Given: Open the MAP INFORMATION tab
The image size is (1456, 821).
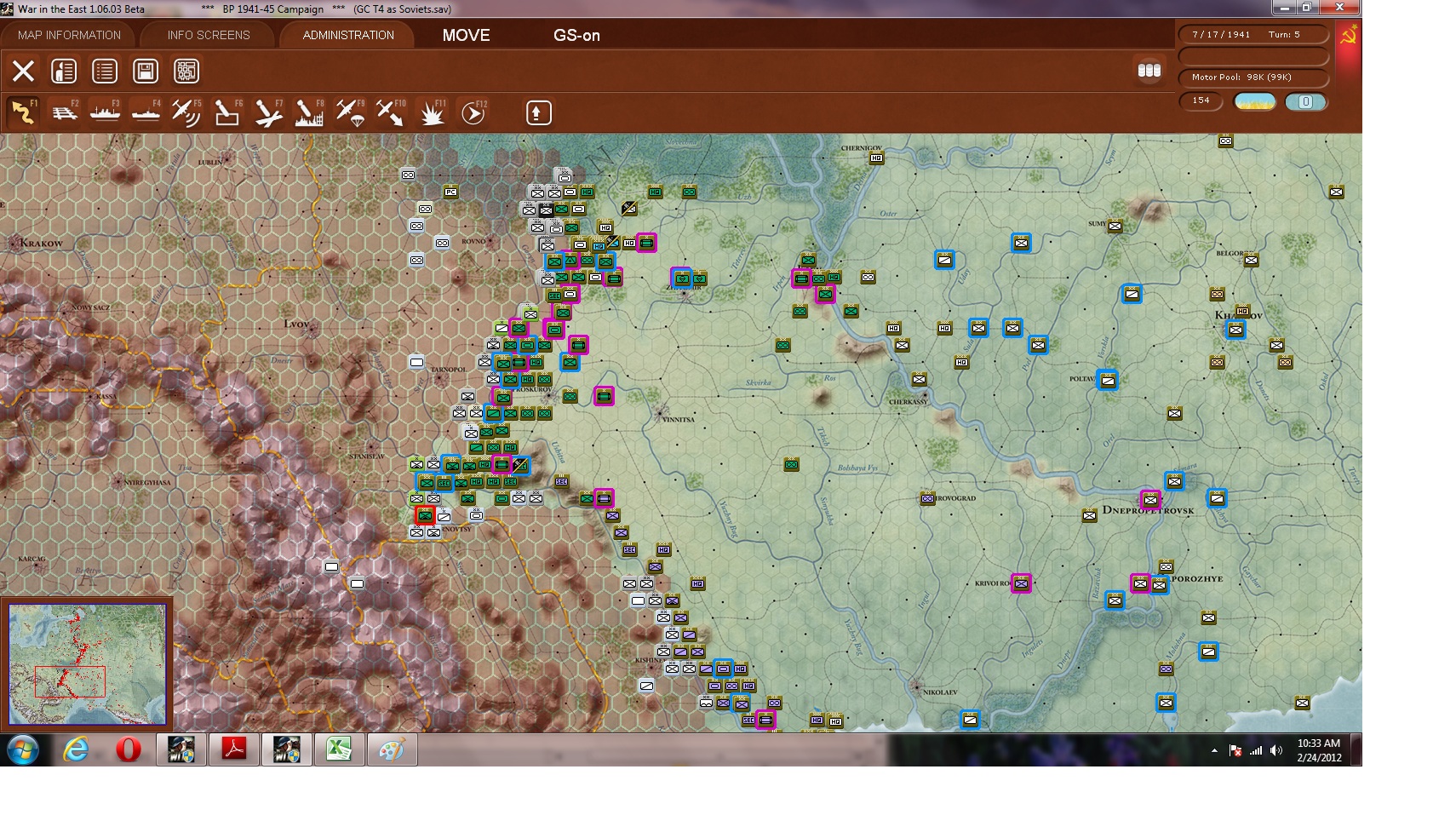Looking at the screenshot, I should (69, 35).
